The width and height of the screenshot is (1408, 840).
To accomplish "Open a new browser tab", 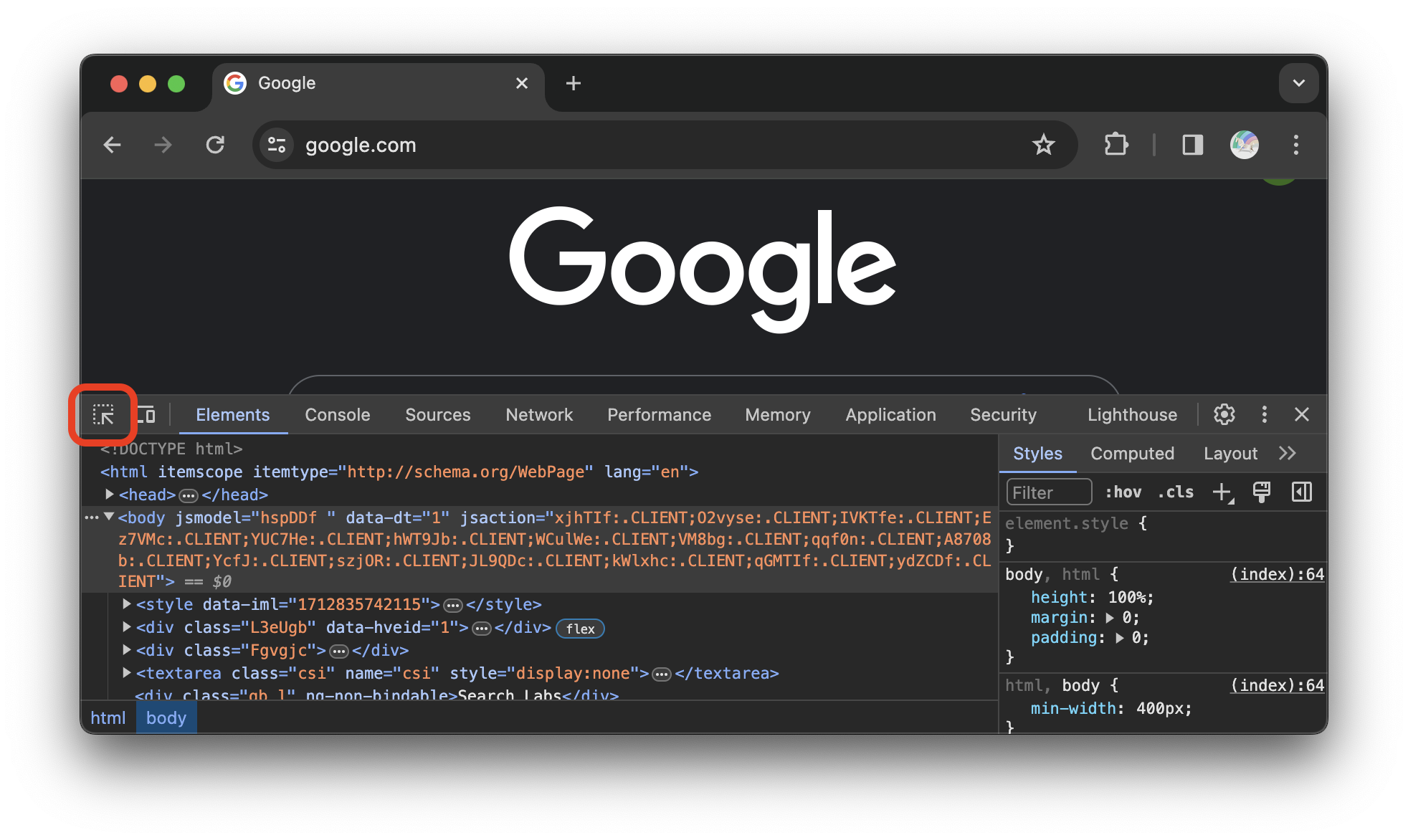I will pyautogui.click(x=574, y=83).
